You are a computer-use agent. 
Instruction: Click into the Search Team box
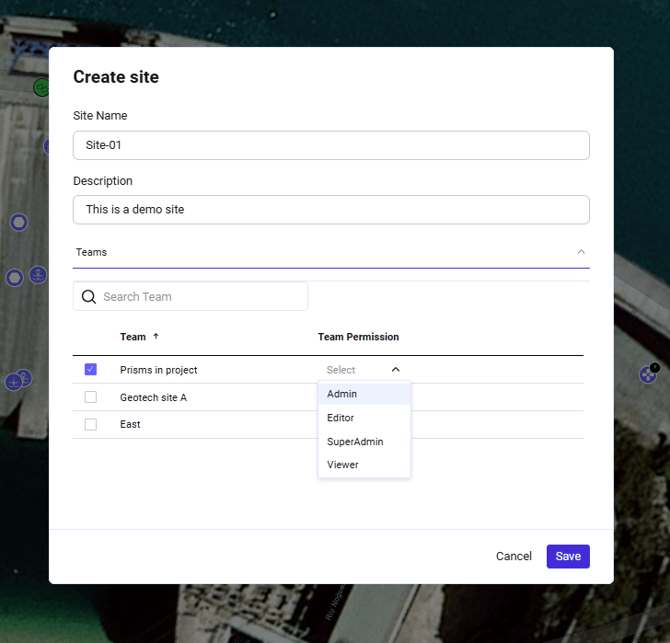[200, 297]
